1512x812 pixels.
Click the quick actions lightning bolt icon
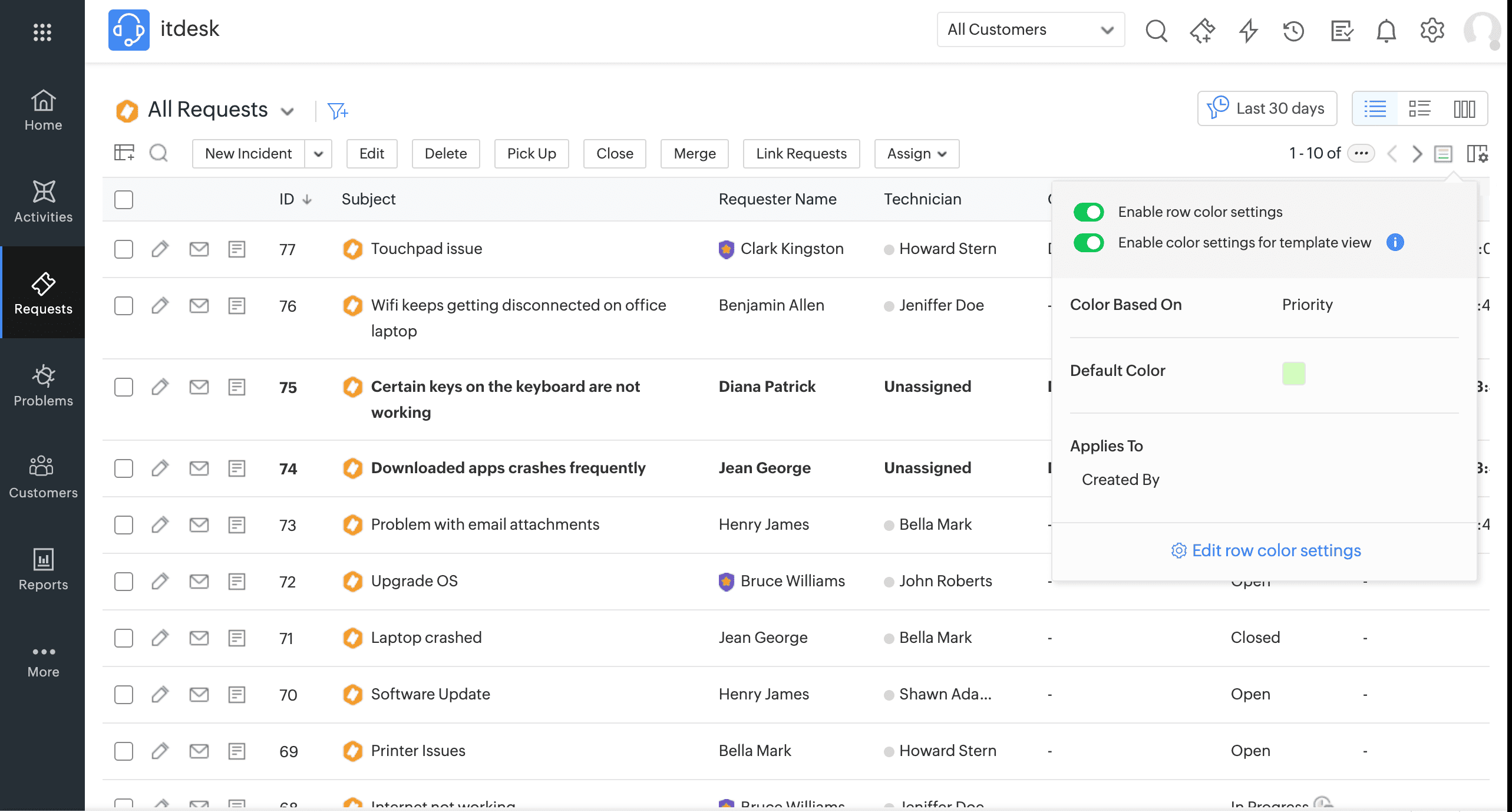coord(1248,31)
